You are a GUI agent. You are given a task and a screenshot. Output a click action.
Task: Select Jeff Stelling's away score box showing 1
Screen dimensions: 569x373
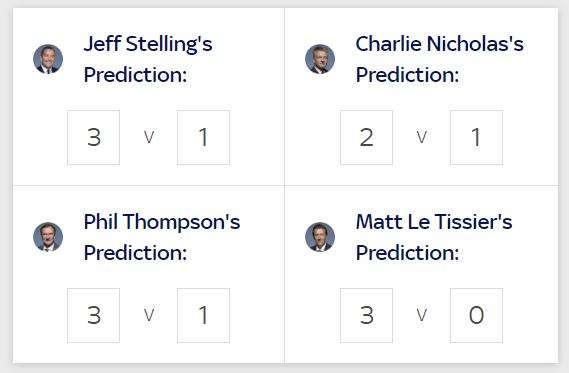click(x=203, y=138)
